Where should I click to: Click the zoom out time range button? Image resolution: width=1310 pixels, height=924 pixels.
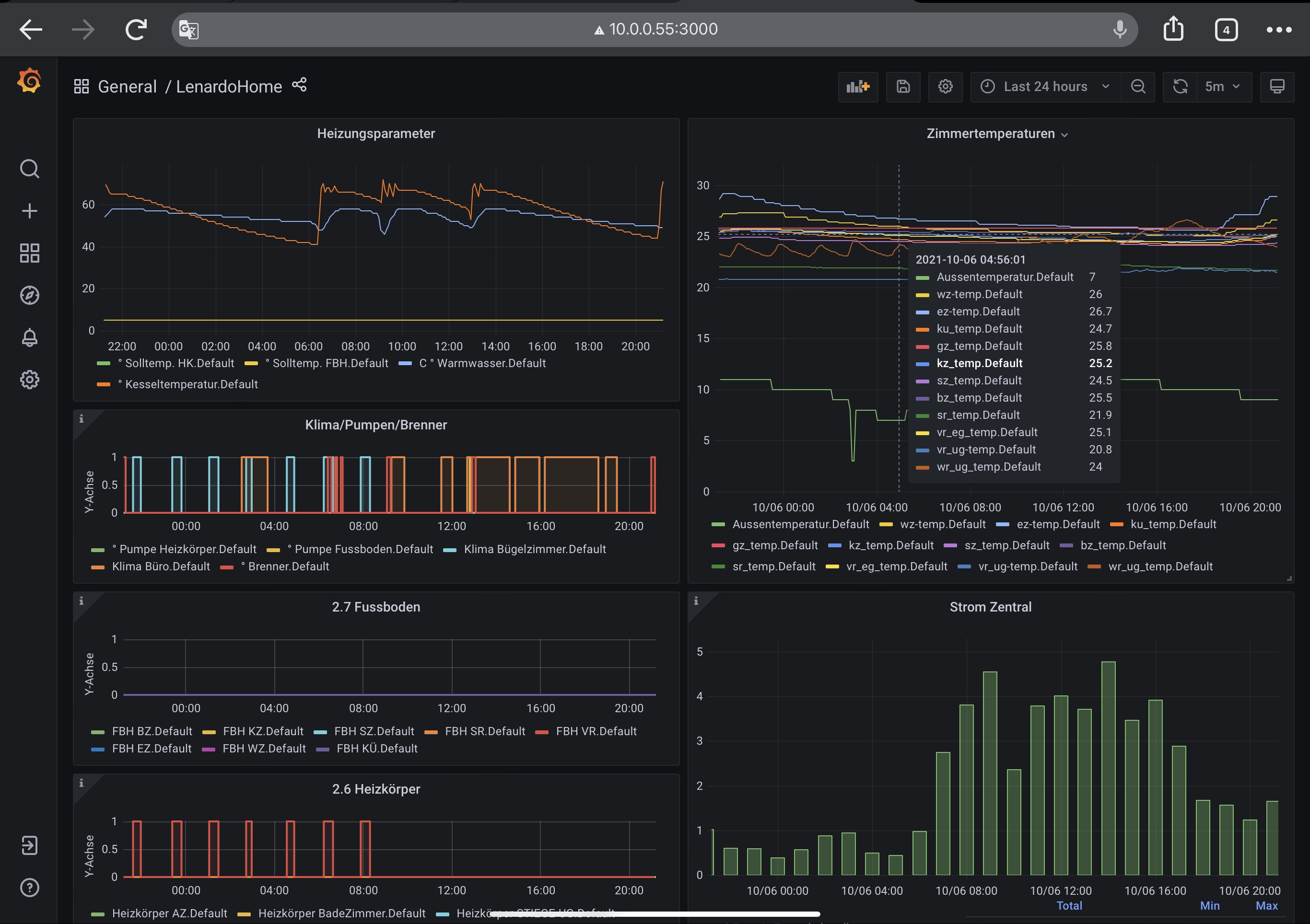(1138, 87)
